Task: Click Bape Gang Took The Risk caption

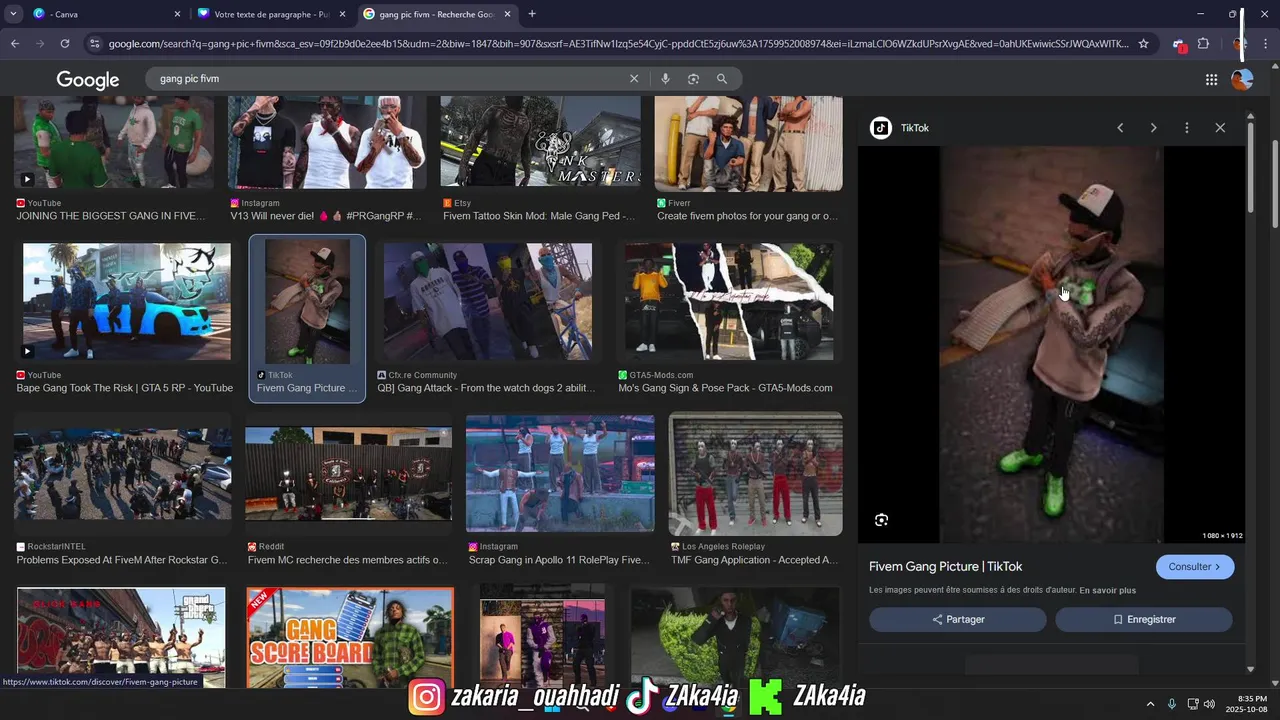Action: point(125,388)
